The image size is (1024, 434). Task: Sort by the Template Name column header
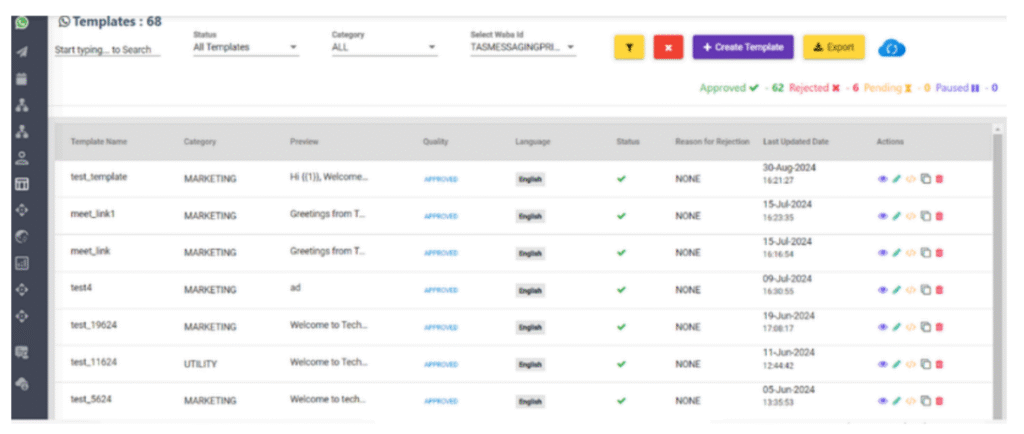tap(98, 142)
